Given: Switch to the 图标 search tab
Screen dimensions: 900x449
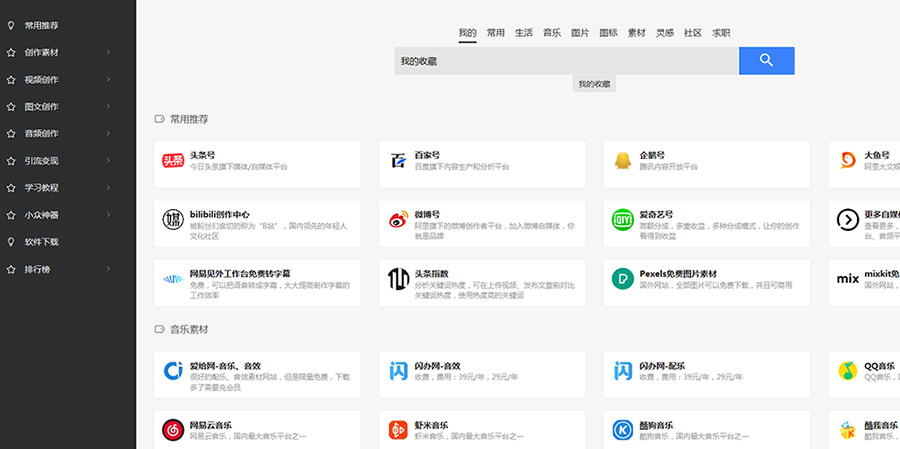Looking at the screenshot, I should (x=608, y=33).
